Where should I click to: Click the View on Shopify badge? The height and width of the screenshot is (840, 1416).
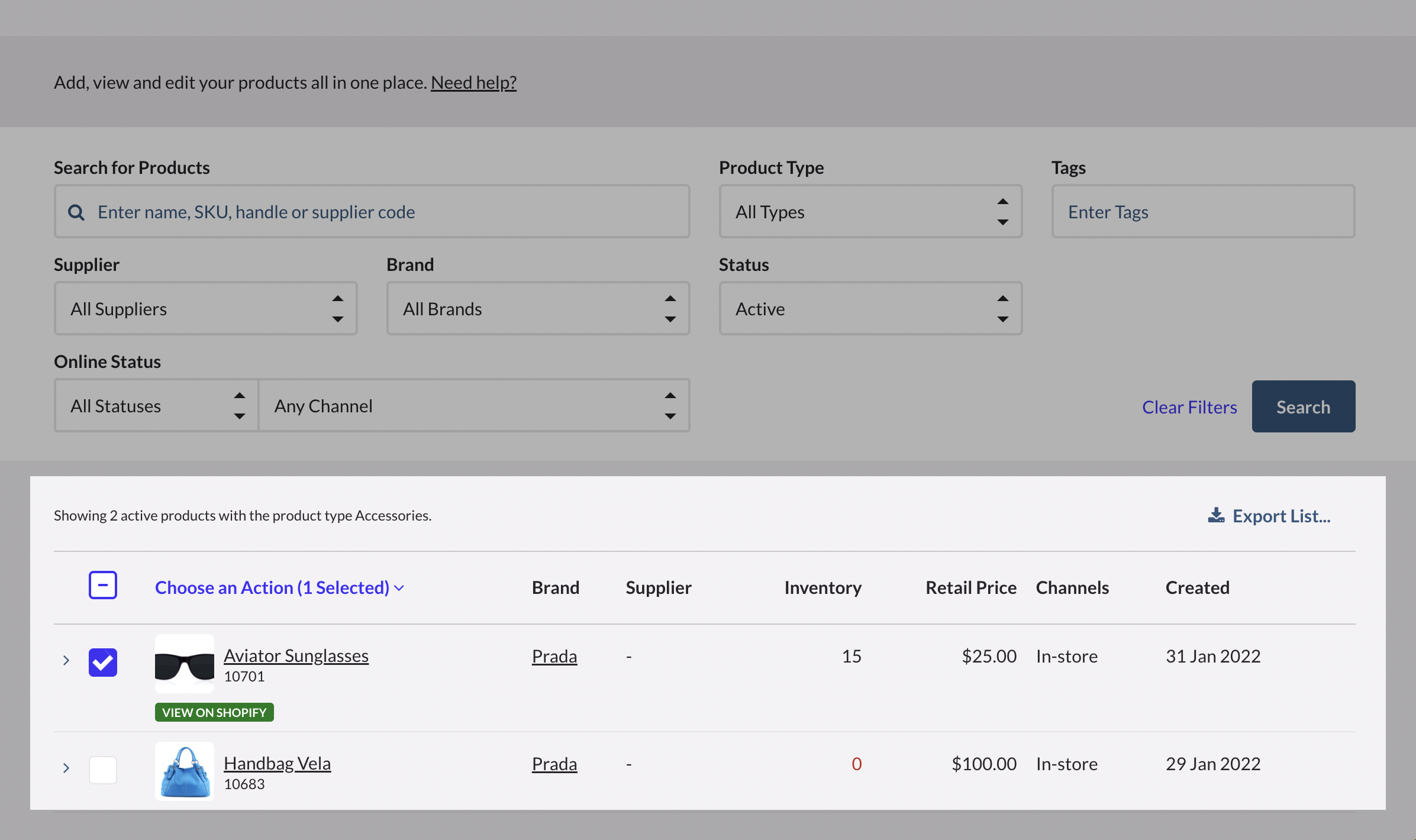tap(214, 712)
